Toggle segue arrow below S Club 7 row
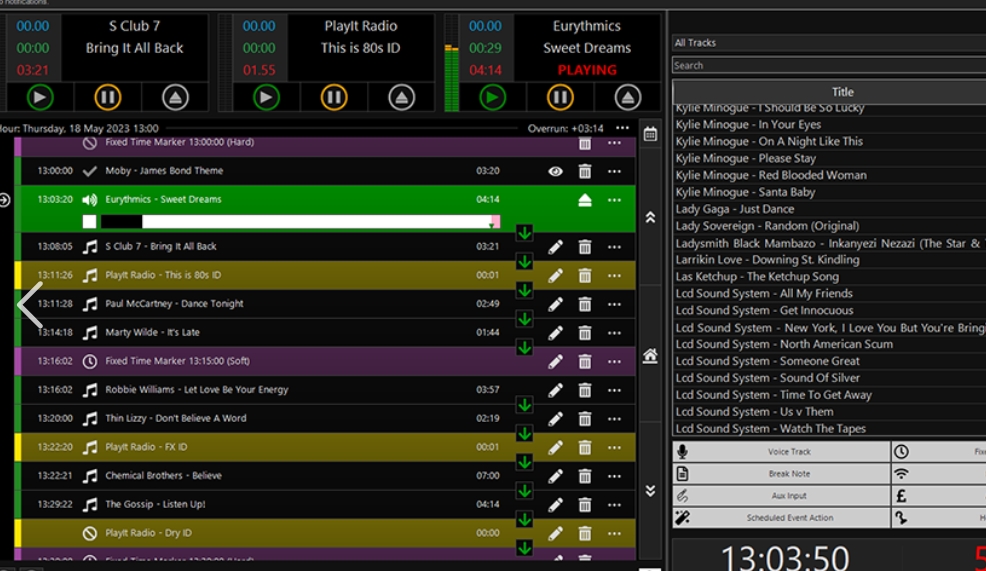 524,262
